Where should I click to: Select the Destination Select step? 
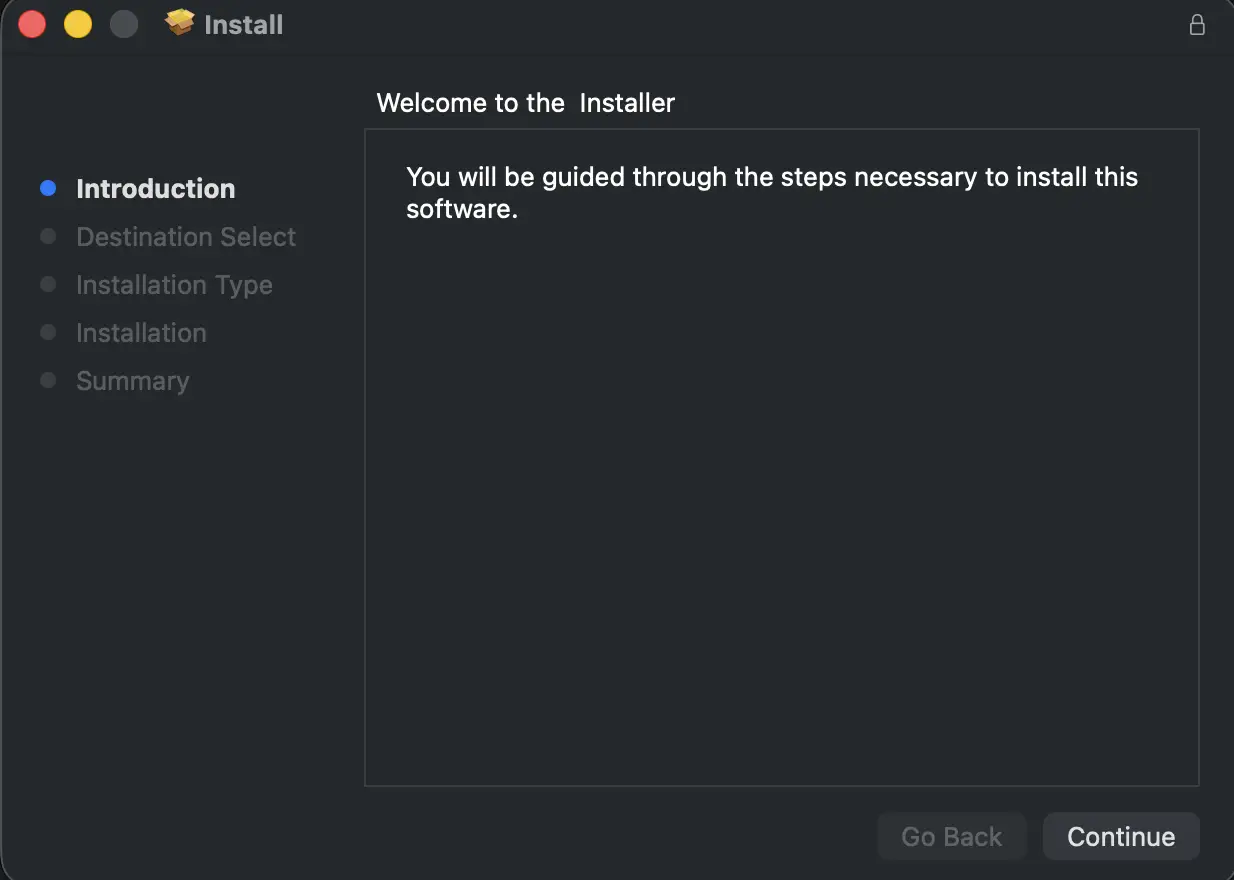185,236
